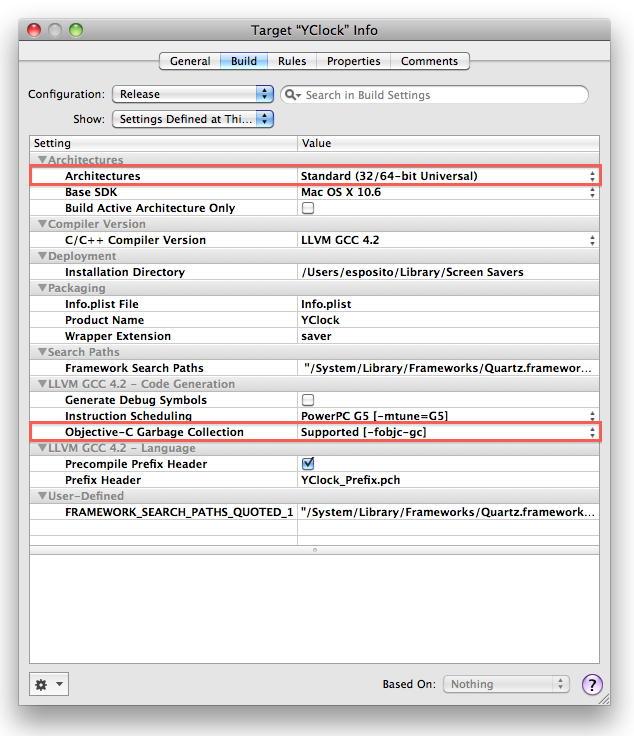Click the green zoom window button

(x=76, y=30)
